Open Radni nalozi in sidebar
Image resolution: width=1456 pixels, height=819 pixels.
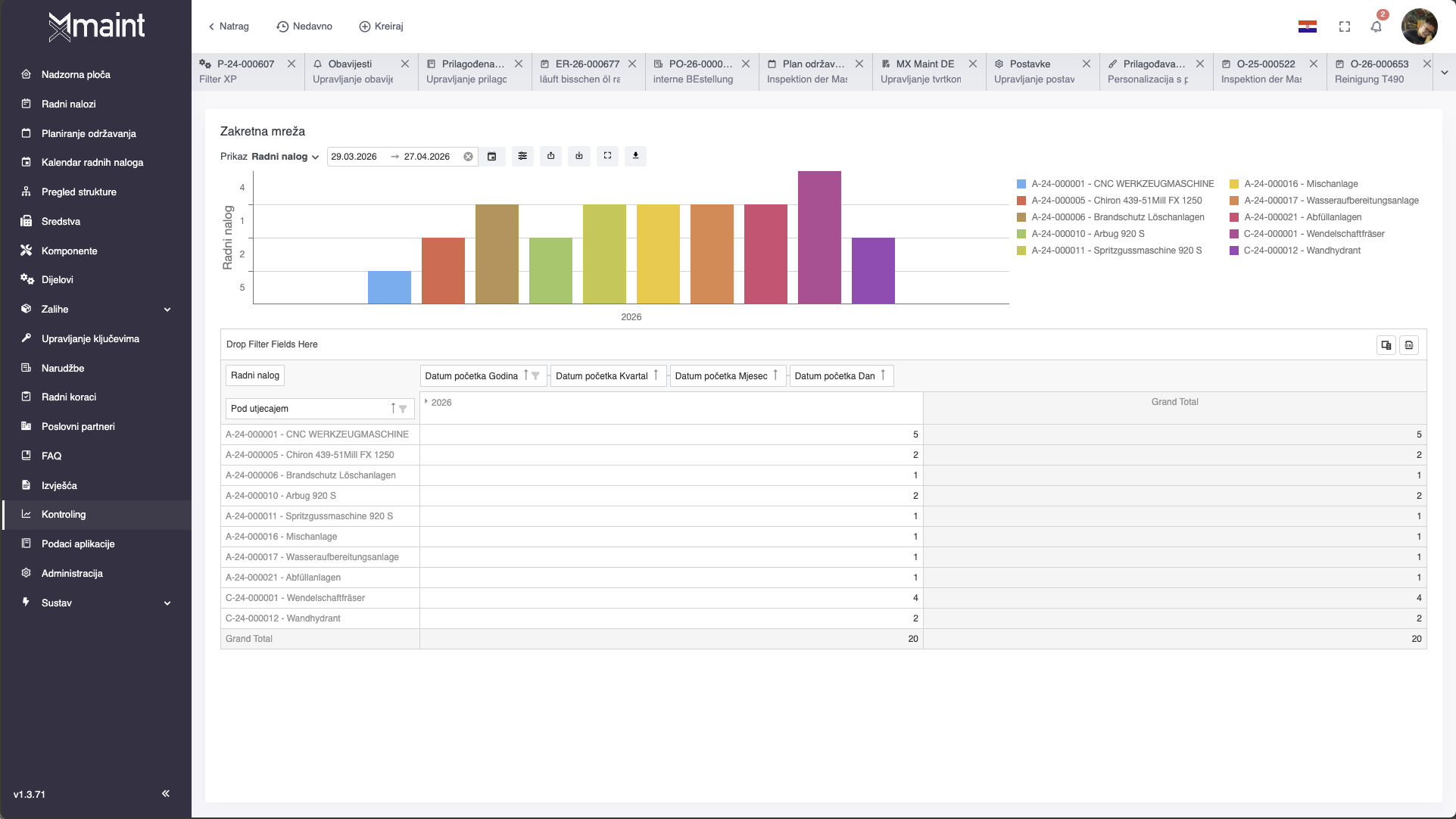(x=69, y=104)
